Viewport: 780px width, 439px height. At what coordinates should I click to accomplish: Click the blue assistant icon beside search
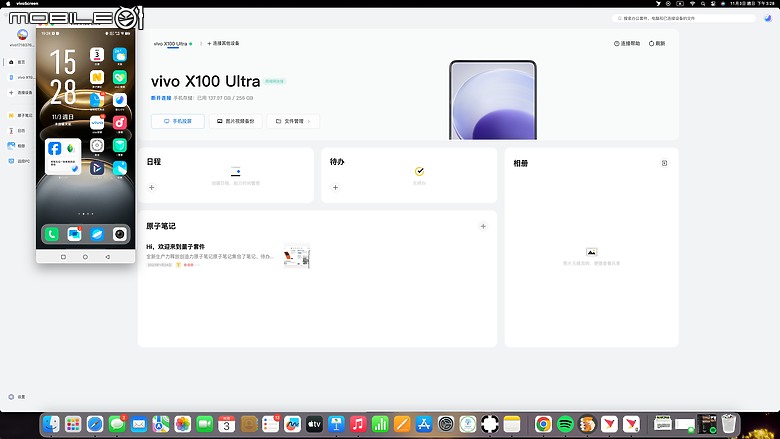768,18
